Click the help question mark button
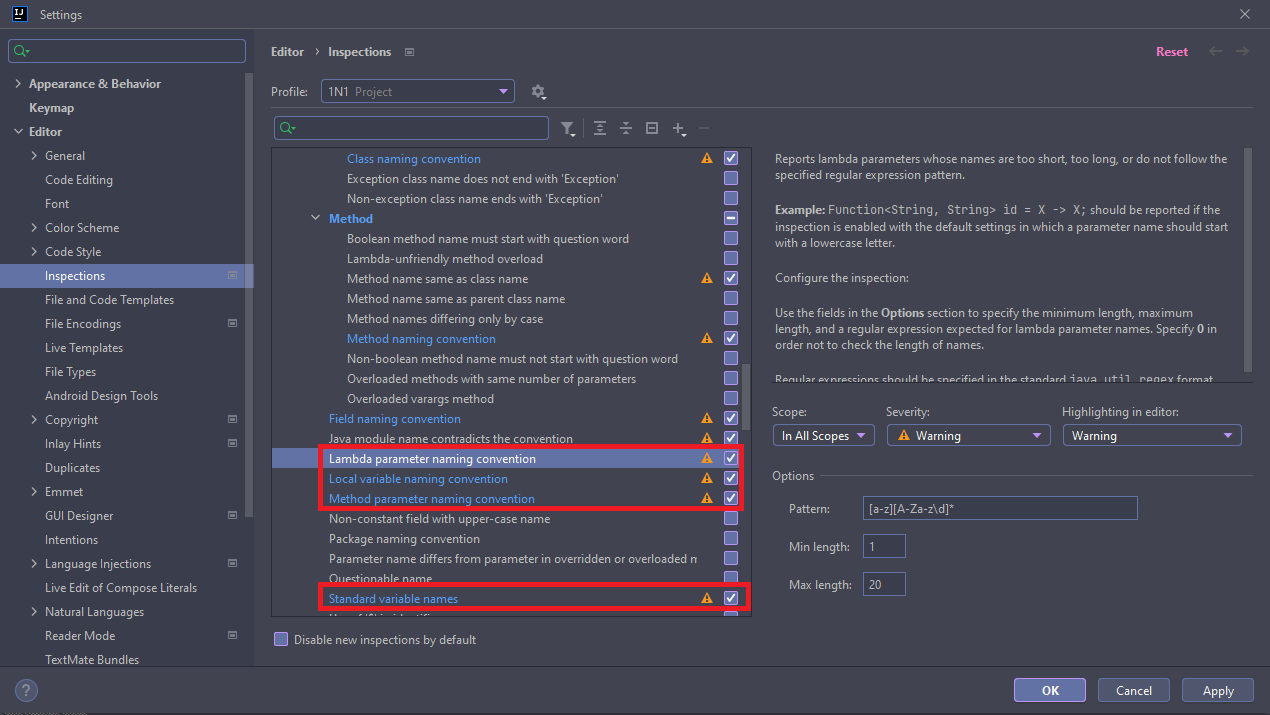1270x715 pixels. [x=27, y=690]
